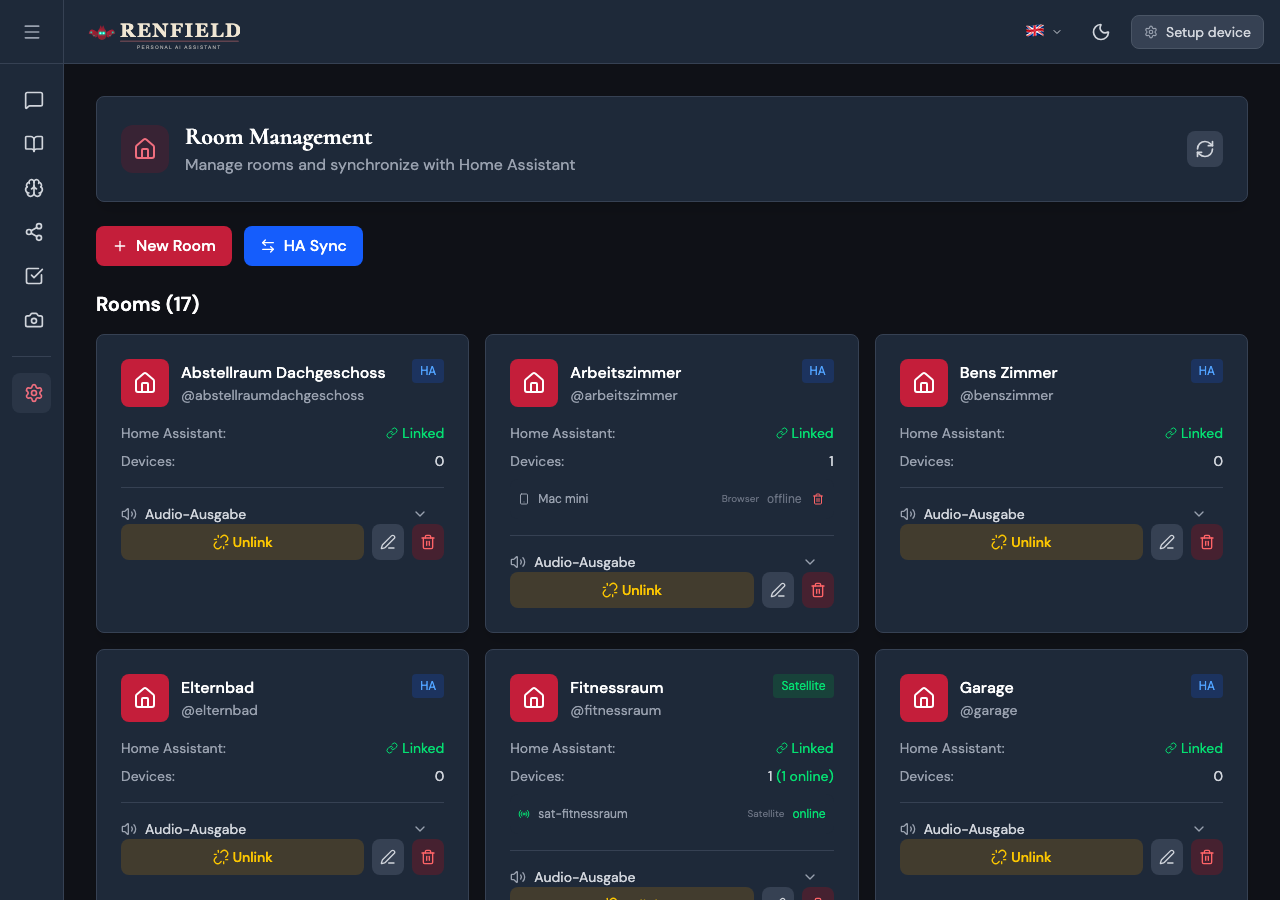Expand Audio-Ausgabe in Fitnessraum
The image size is (1280, 900).
click(810, 877)
